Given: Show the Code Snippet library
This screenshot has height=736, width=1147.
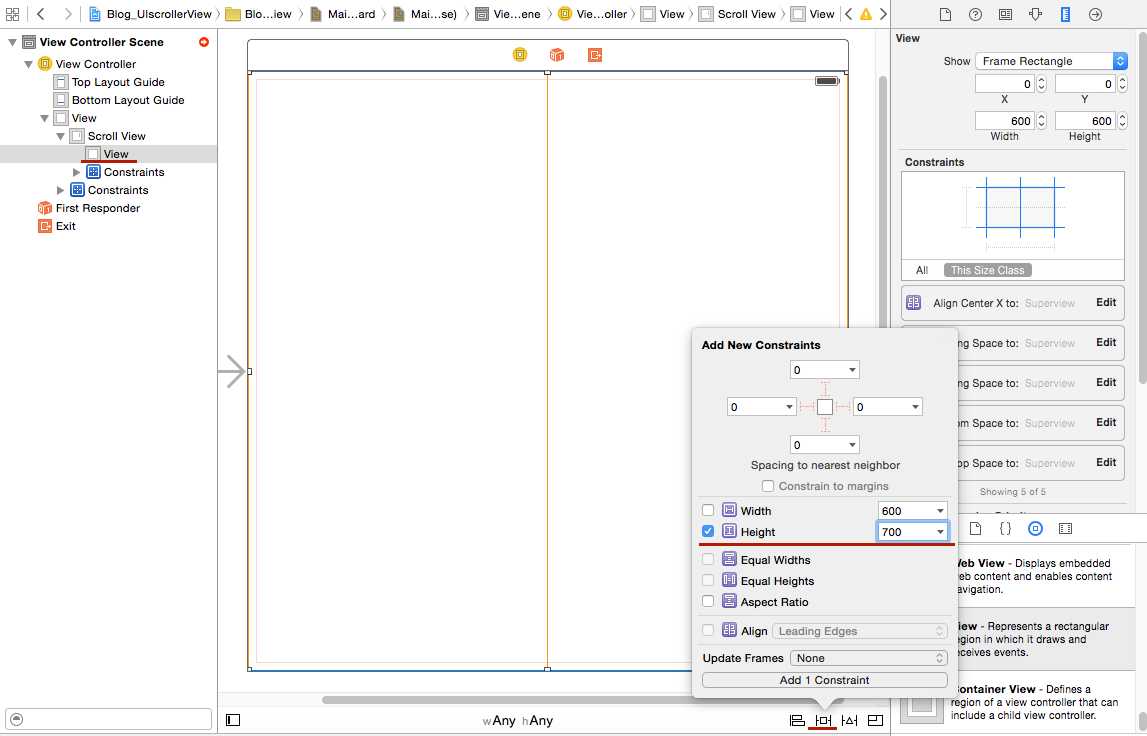Looking at the screenshot, I should [x=1005, y=528].
